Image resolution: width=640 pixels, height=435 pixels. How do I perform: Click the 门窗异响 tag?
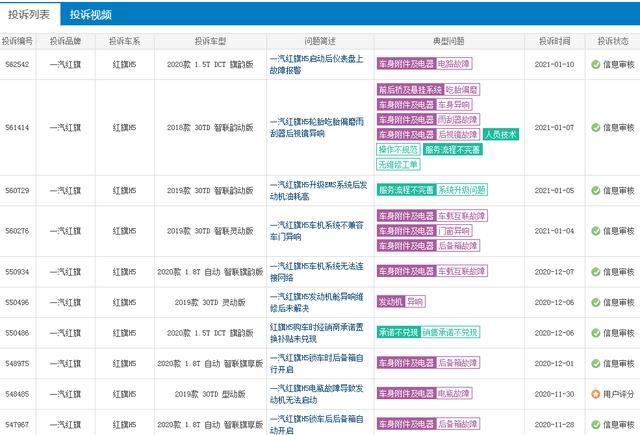(454, 231)
